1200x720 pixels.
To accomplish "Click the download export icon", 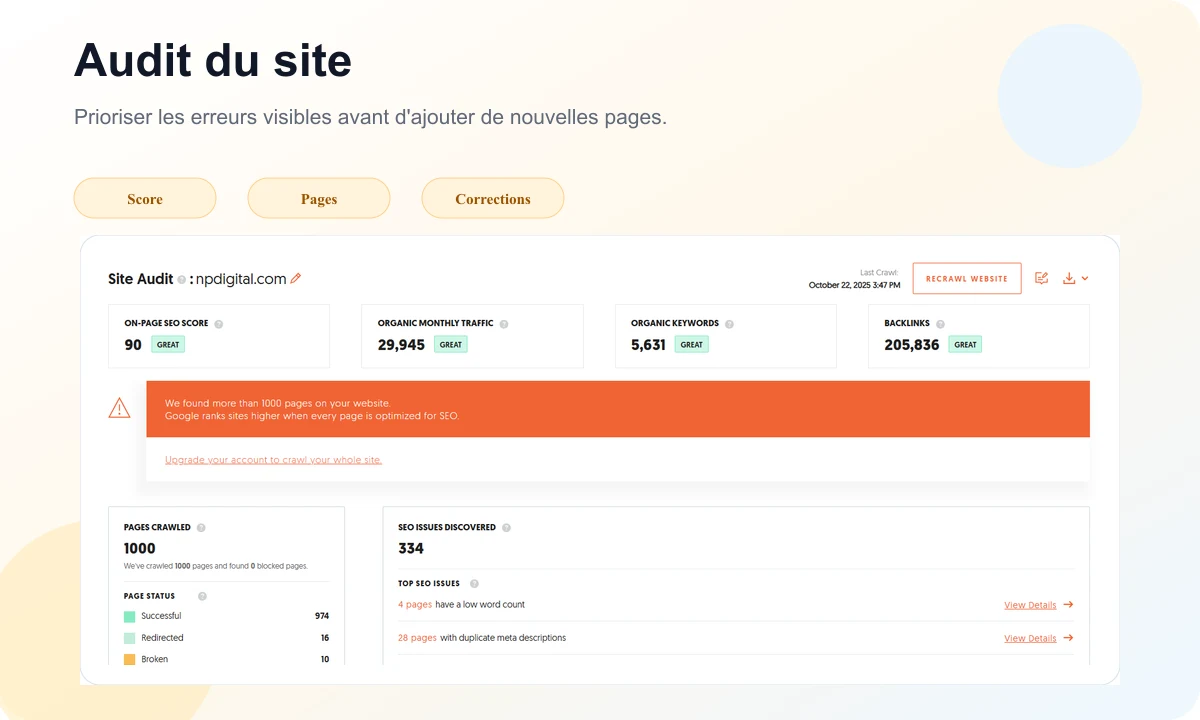I will click(x=1069, y=279).
